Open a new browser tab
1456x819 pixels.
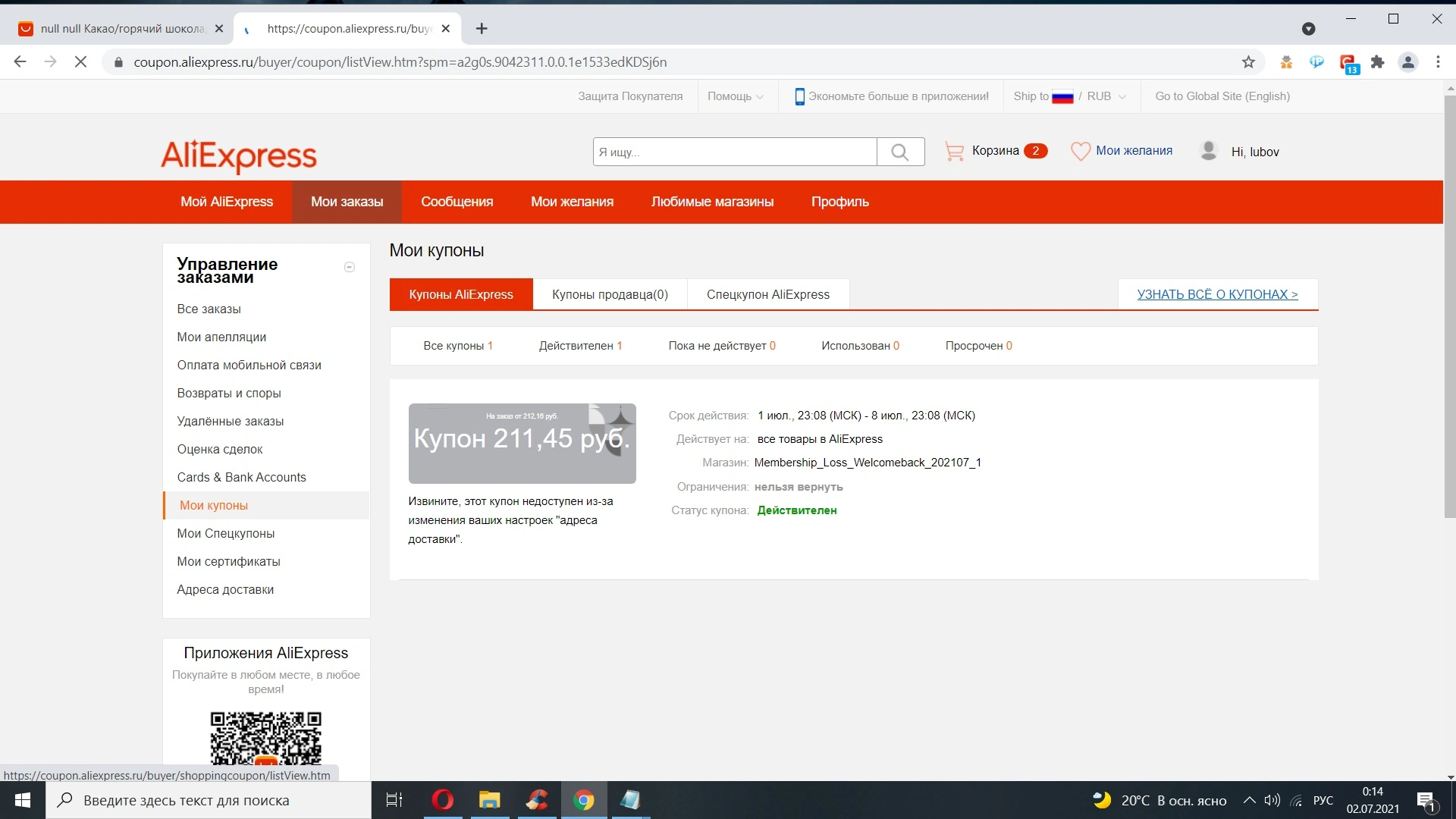482,29
